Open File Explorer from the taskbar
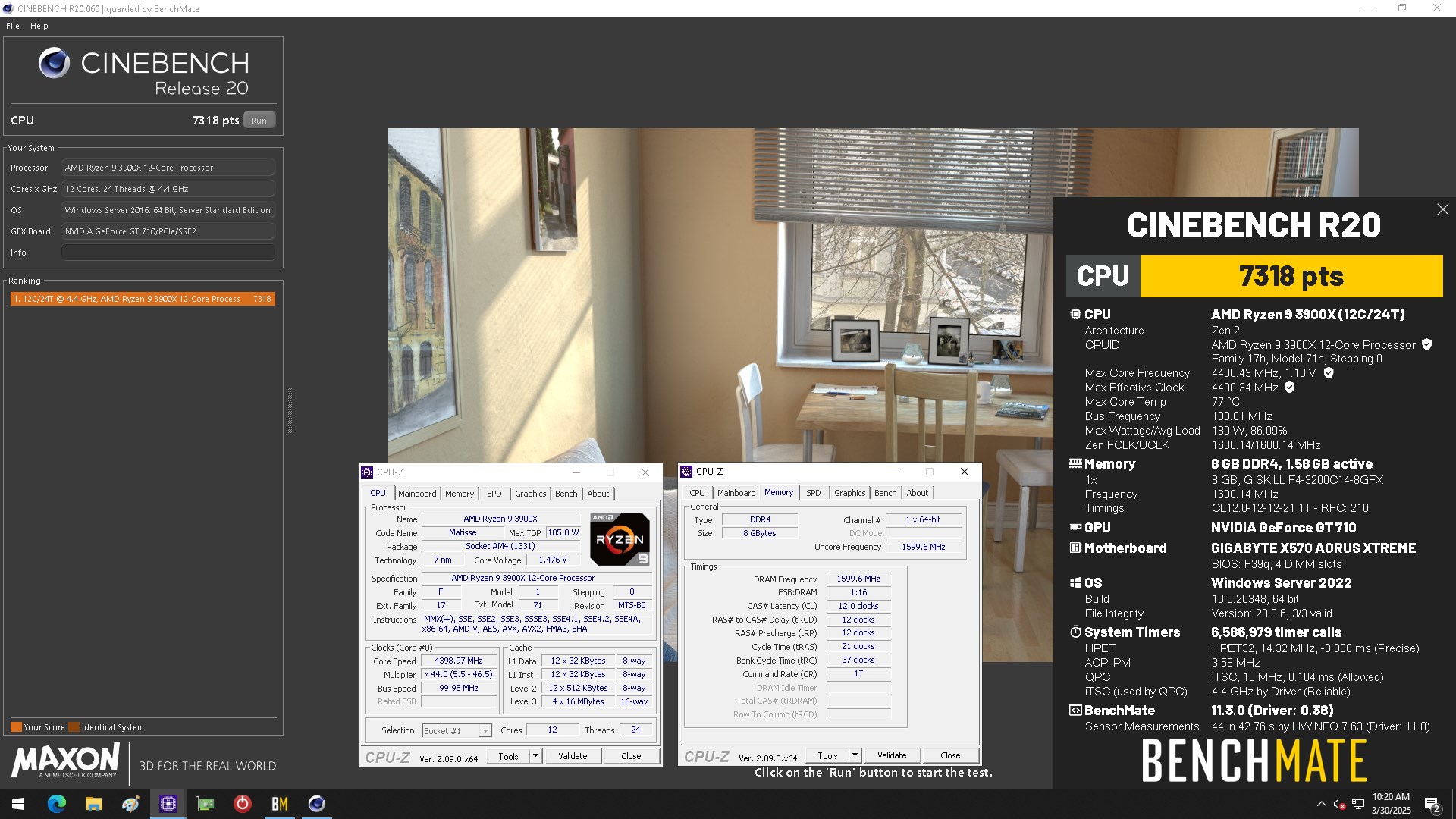Viewport: 1456px width, 819px height. coord(93,804)
